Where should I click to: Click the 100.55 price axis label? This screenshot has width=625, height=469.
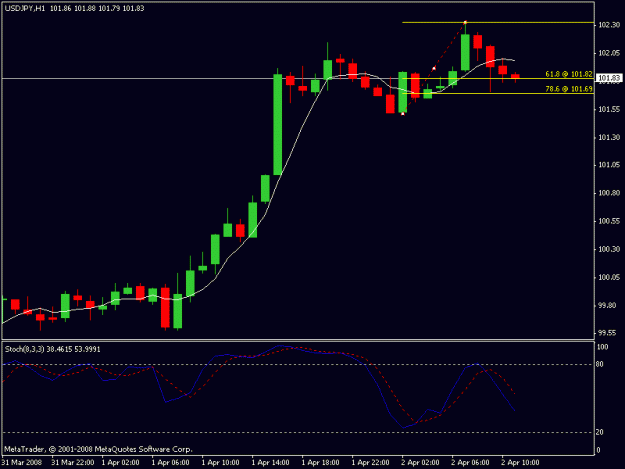609,221
